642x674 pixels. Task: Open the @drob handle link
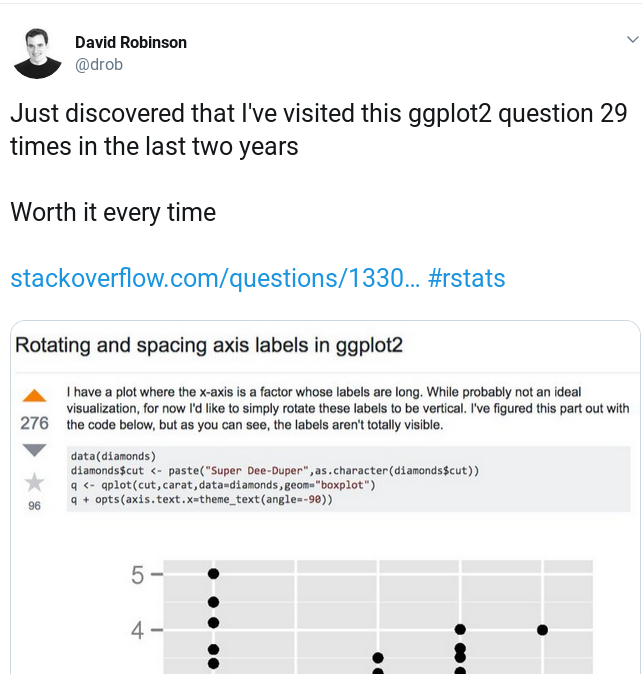tap(99, 64)
